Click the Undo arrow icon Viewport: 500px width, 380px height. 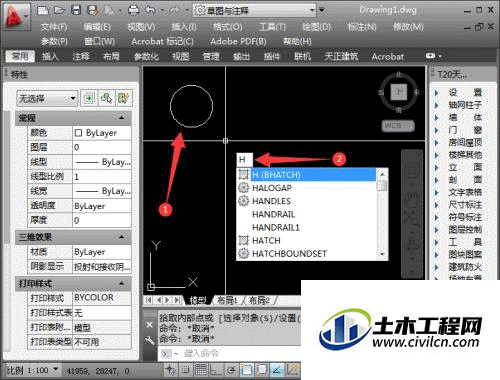(150, 10)
